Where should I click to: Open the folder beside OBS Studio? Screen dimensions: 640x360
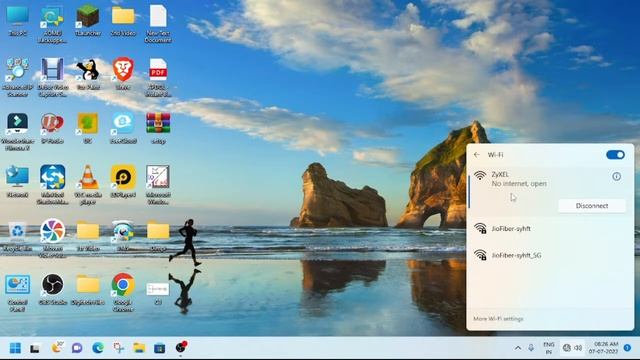pyautogui.click(x=88, y=289)
